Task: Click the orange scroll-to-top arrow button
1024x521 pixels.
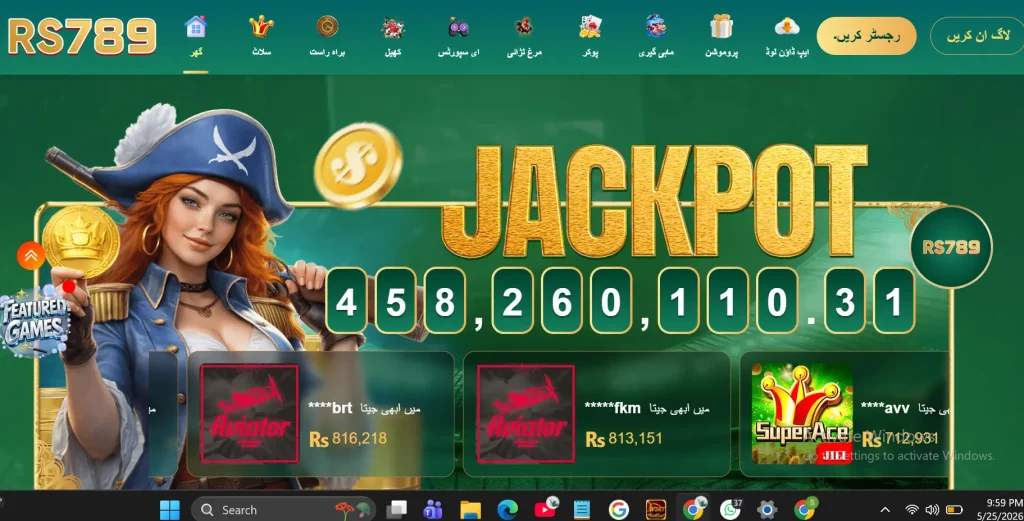Action: 31,255
